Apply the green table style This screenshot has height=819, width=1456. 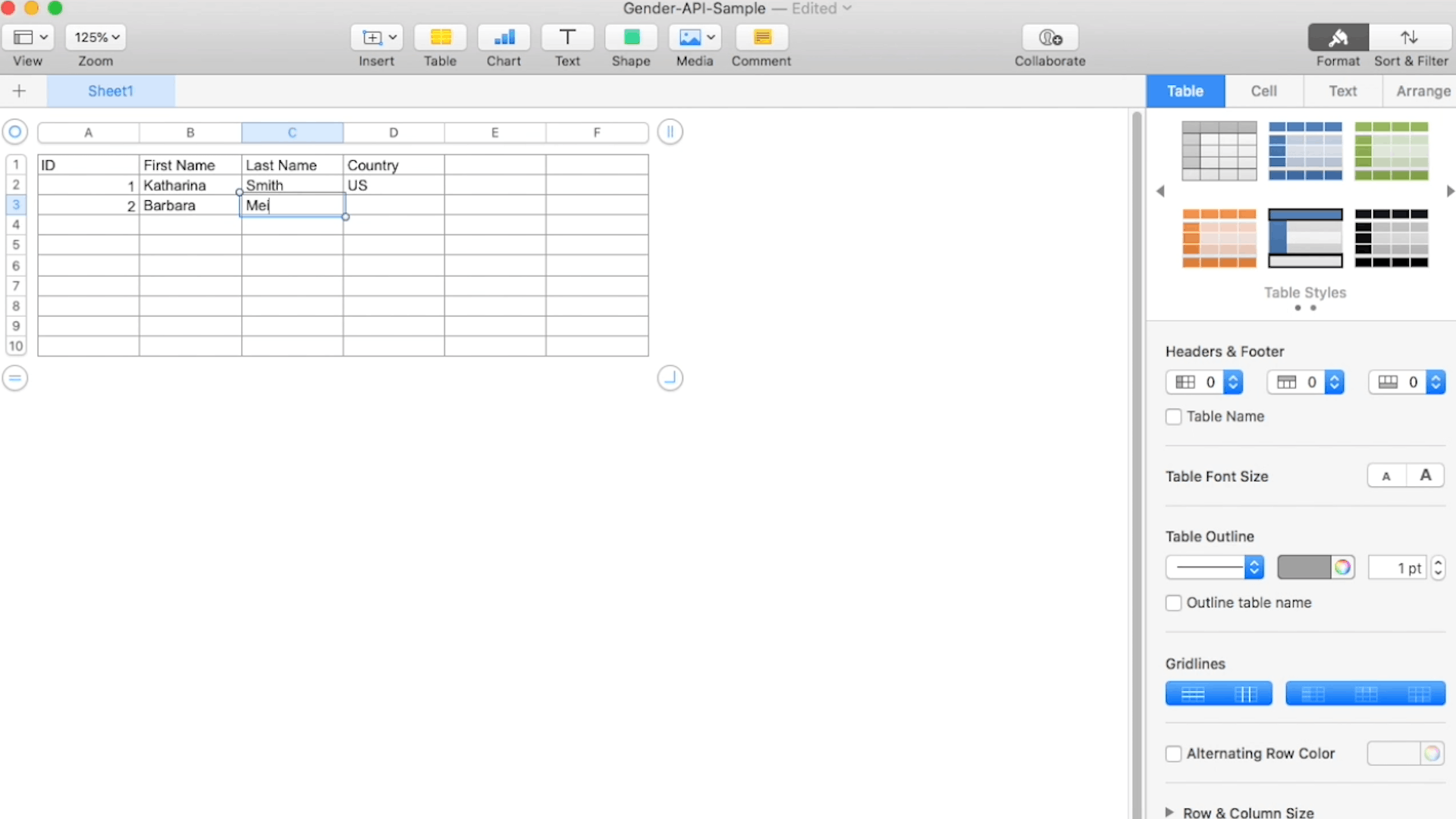[1392, 151]
